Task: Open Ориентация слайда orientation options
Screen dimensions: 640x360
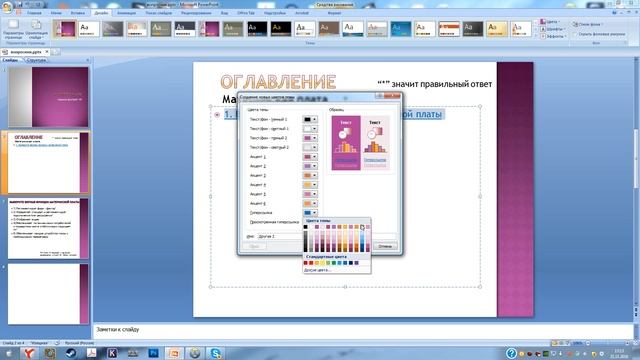Action: [36, 29]
